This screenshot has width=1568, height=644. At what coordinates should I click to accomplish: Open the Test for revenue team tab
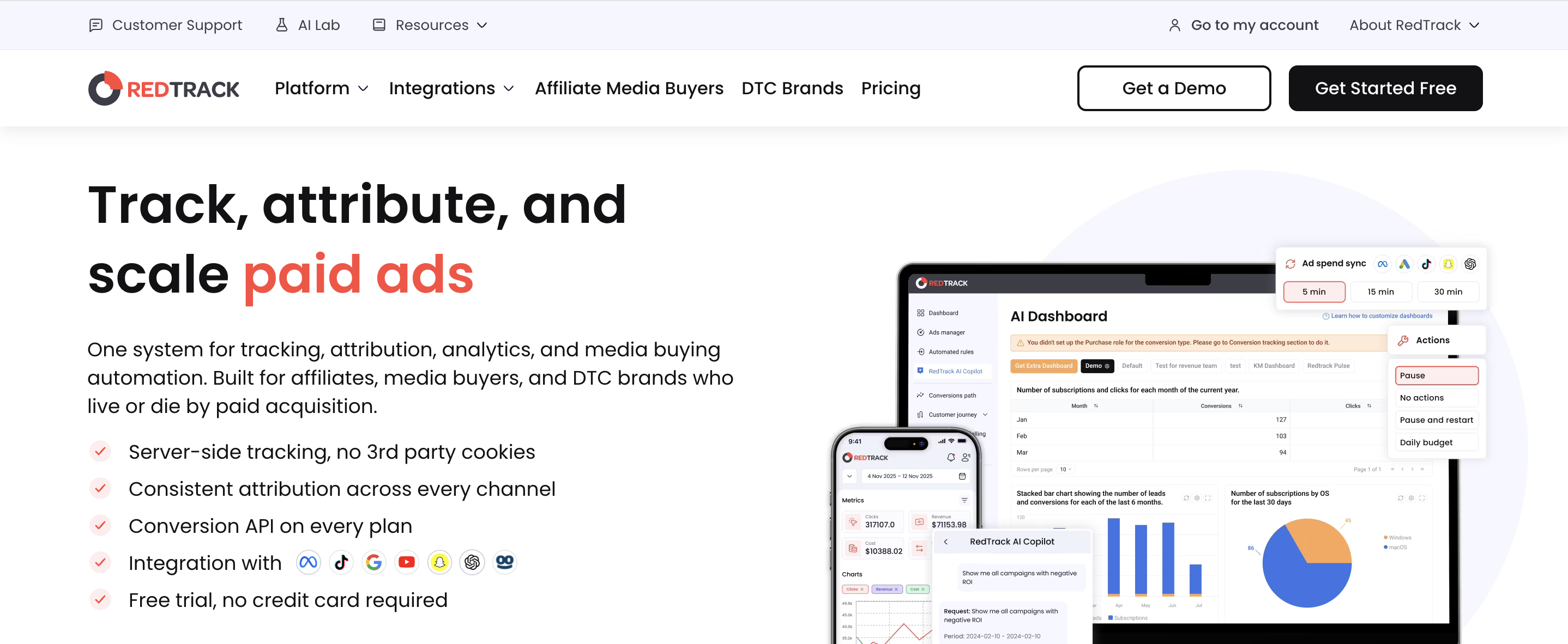(1186, 366)
